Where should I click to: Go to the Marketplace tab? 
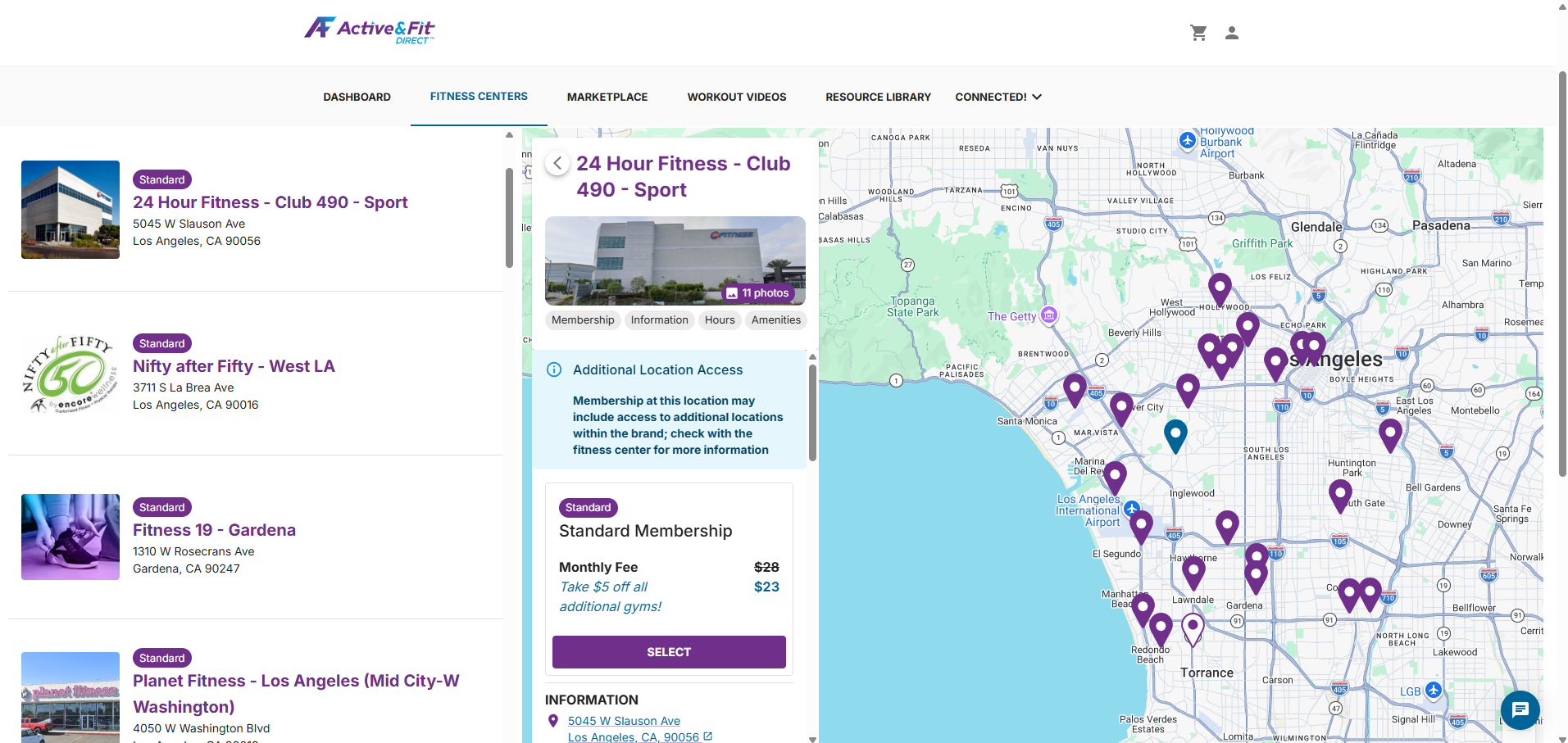point(607,97)
